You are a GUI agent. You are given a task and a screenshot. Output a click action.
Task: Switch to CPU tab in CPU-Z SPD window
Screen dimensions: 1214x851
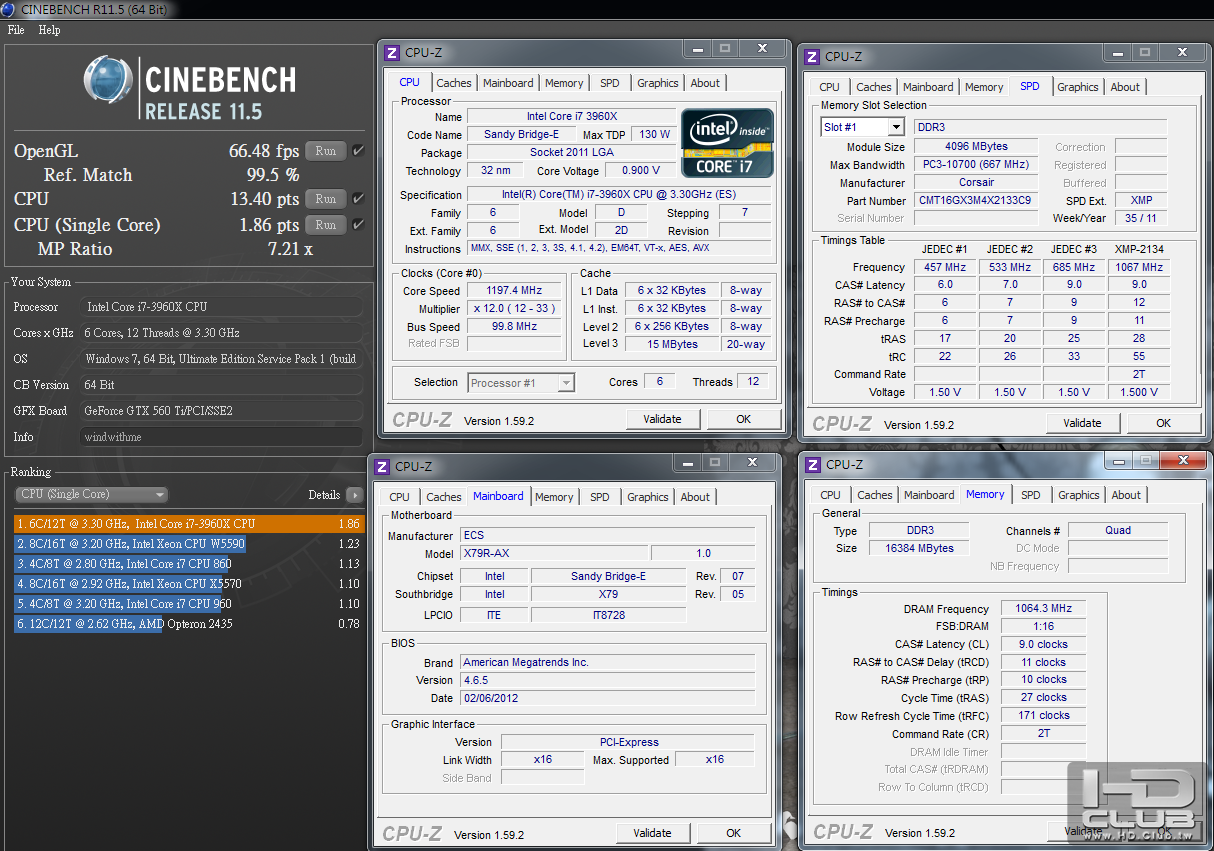pyautogui.click(x=830, y=87)
